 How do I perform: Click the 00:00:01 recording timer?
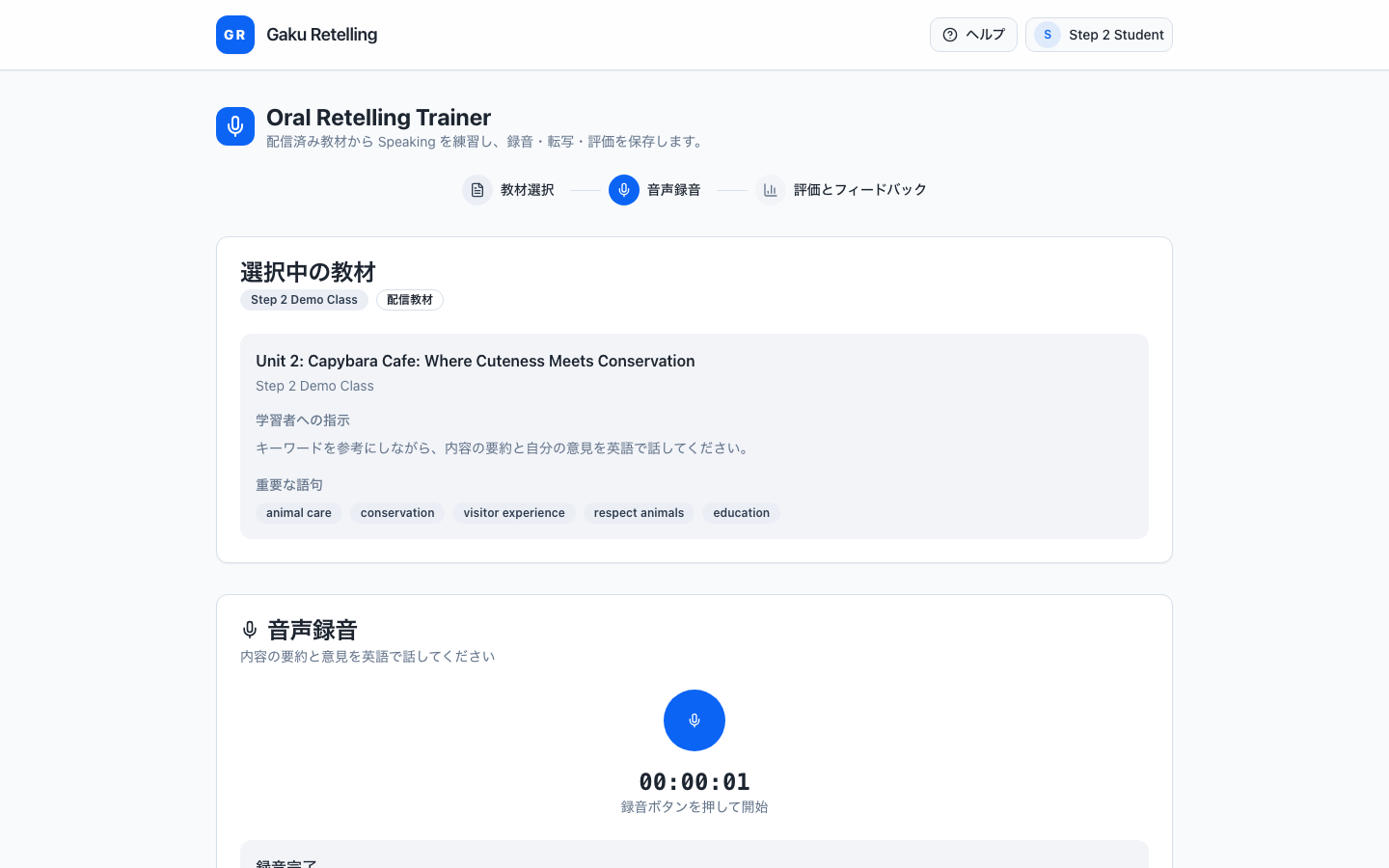[x=694, y=781]
